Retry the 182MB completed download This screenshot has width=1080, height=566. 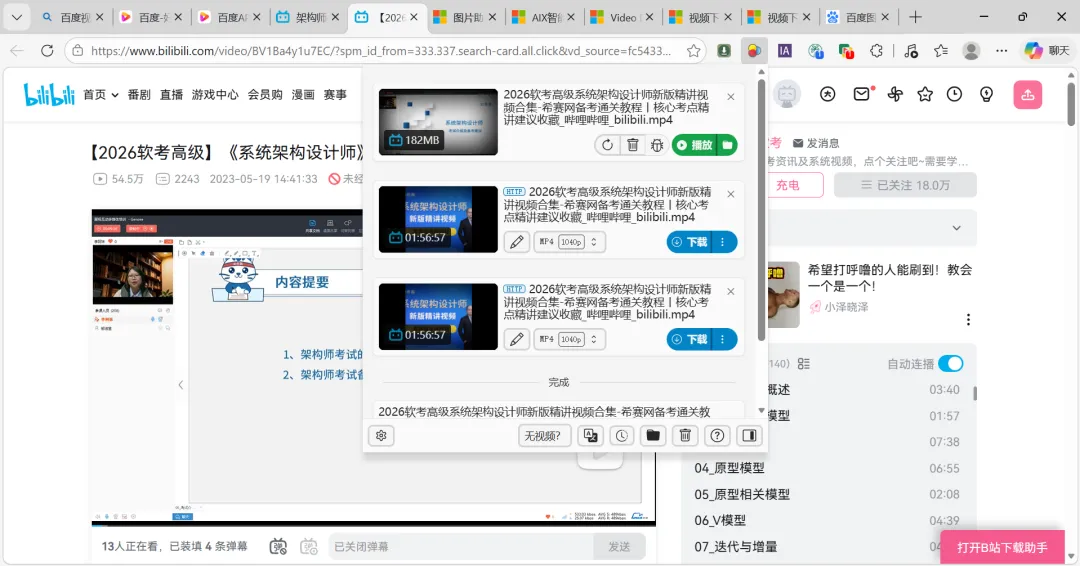(607, 145)
